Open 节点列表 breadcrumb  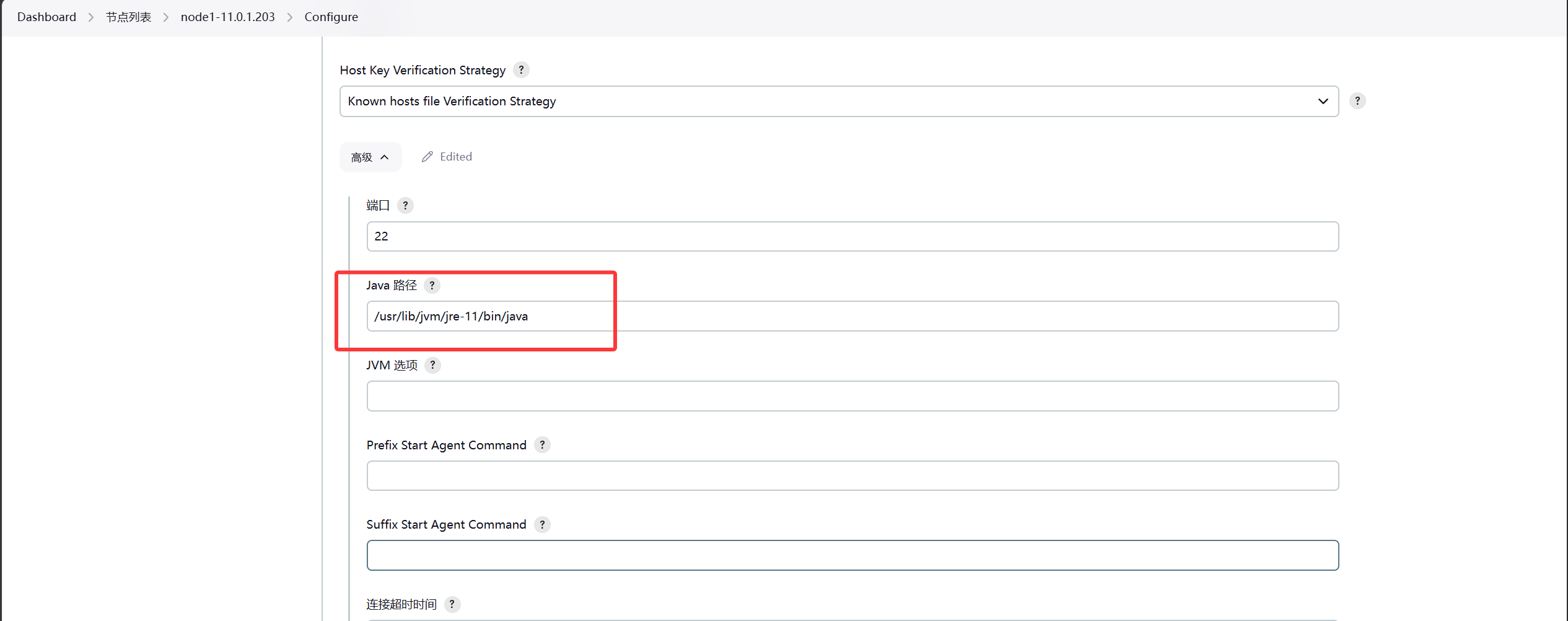point(128,17)
